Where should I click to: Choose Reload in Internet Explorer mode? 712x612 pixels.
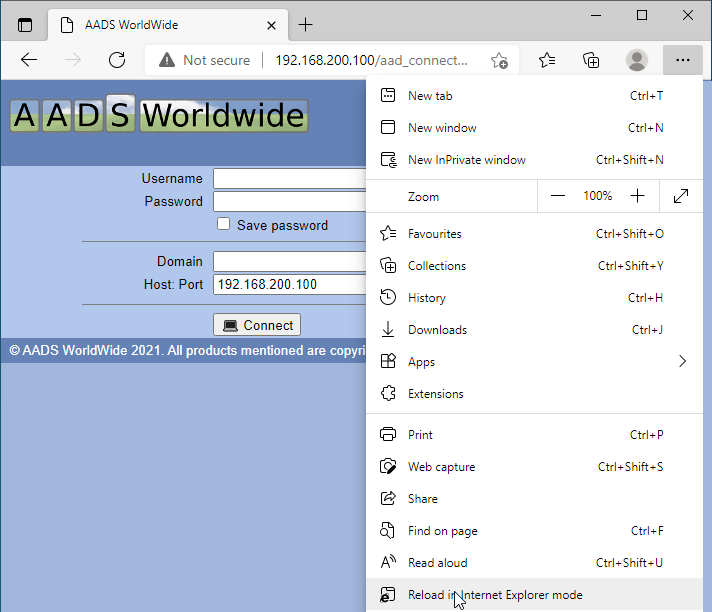coord(494,595)
